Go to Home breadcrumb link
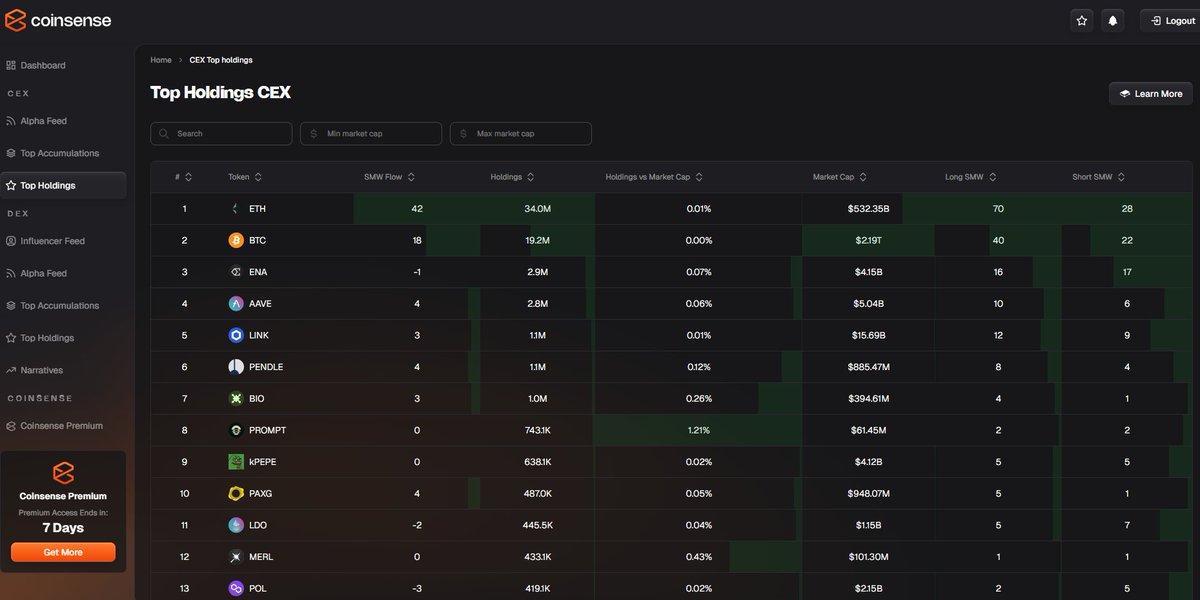 [161, 60]
